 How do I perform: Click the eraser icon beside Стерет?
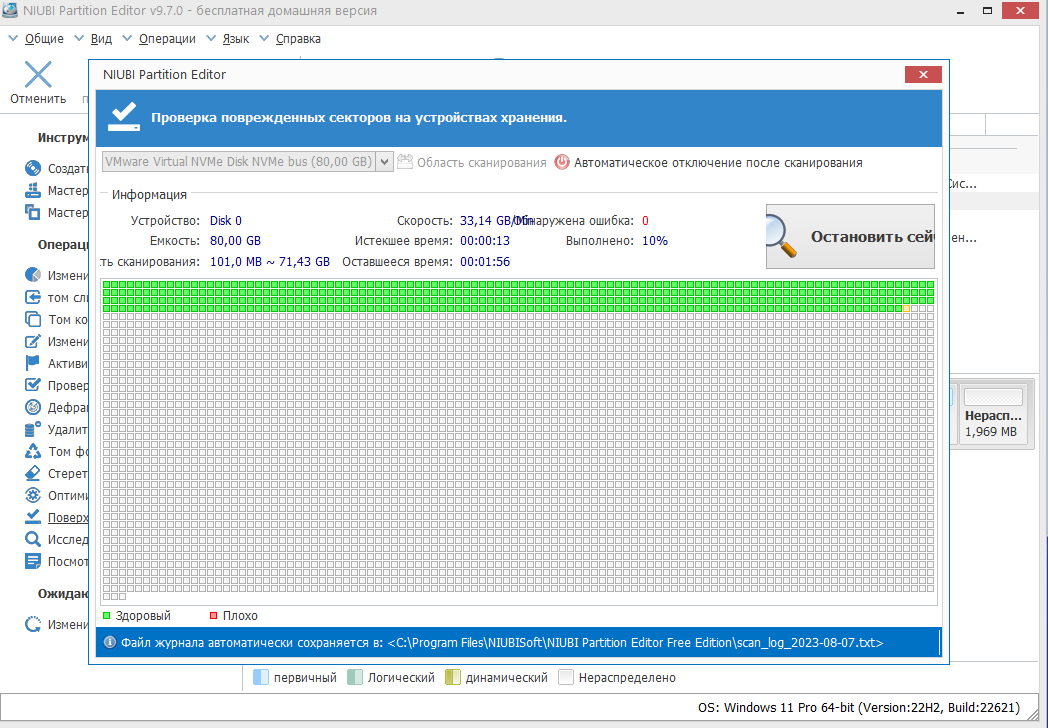pos(33,473)
